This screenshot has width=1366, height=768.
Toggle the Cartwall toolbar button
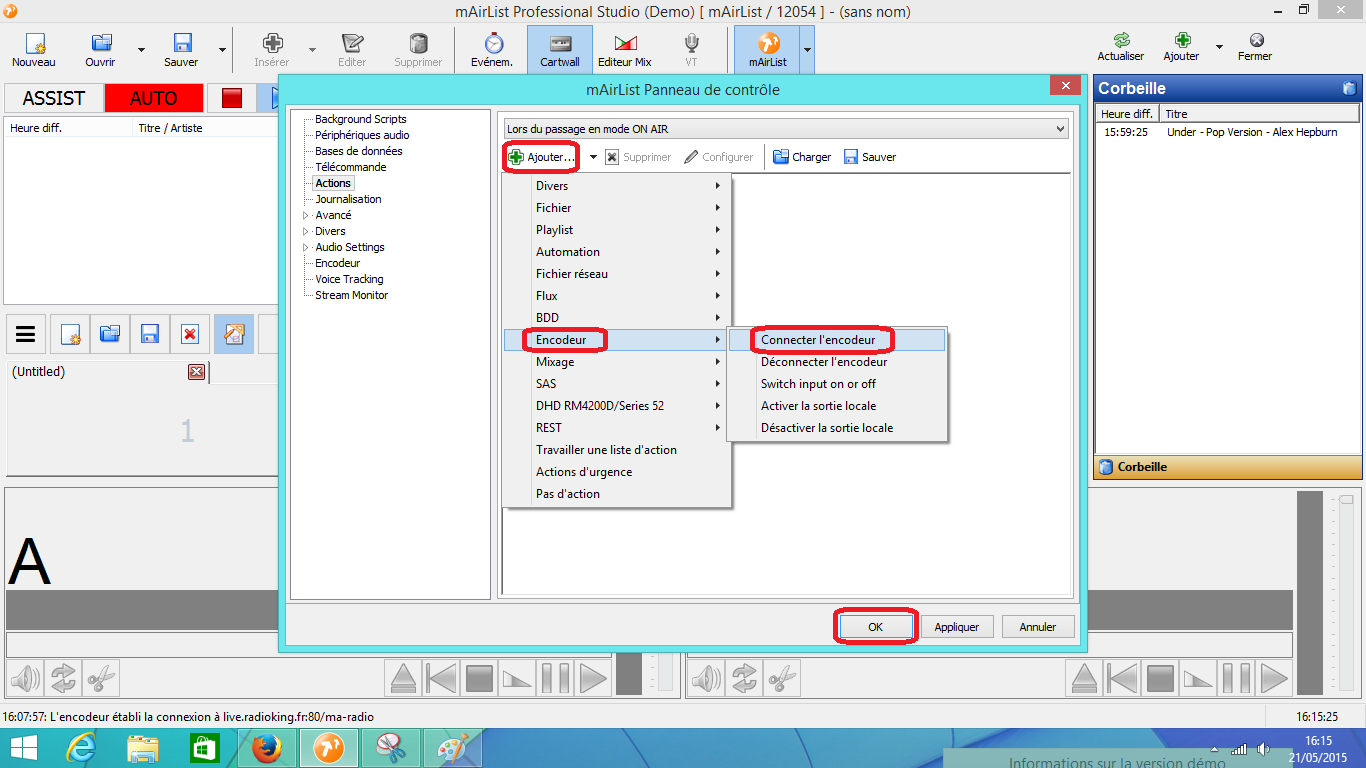click(x=561, y=50)
